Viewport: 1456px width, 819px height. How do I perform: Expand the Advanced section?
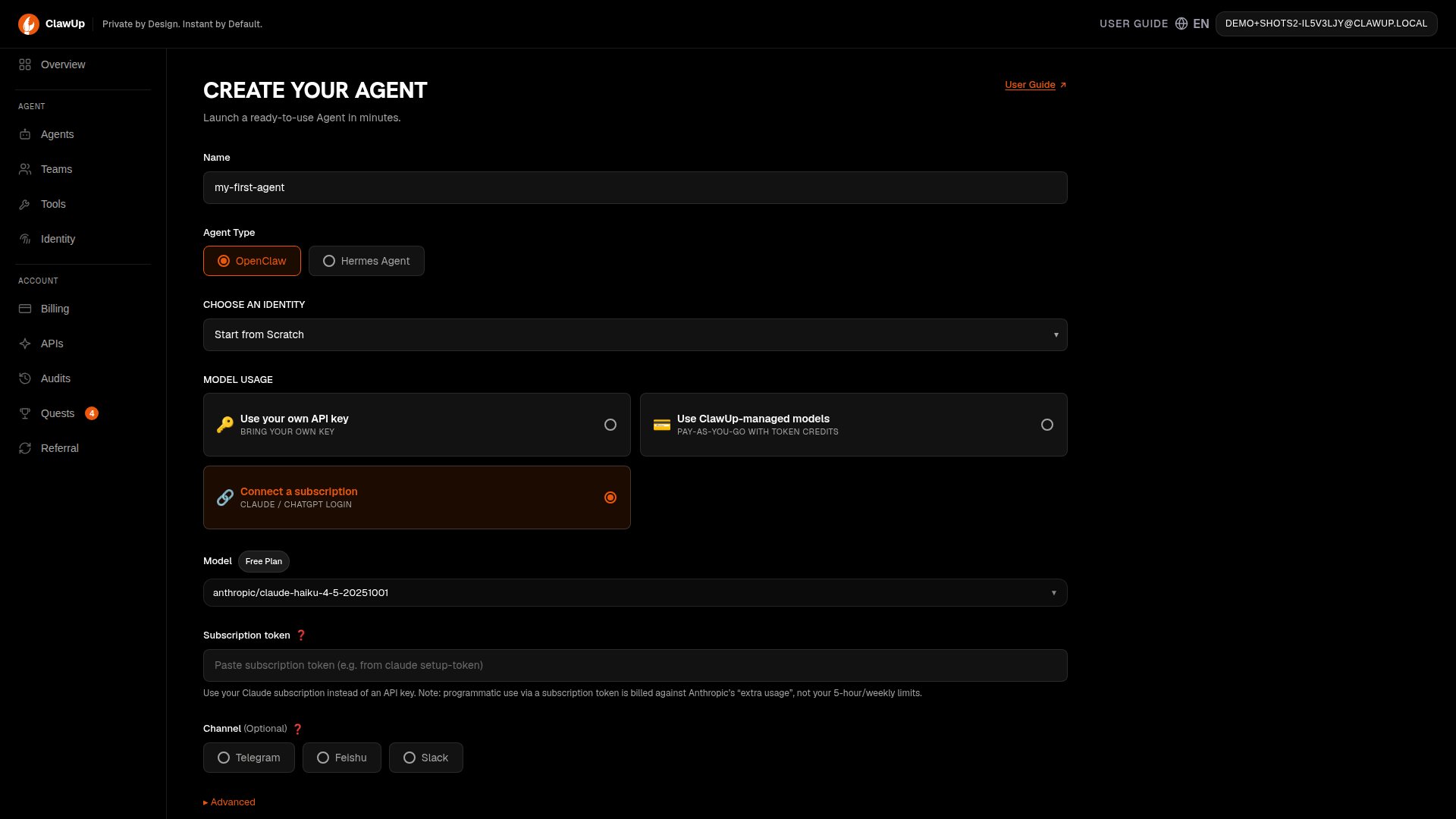229,802
